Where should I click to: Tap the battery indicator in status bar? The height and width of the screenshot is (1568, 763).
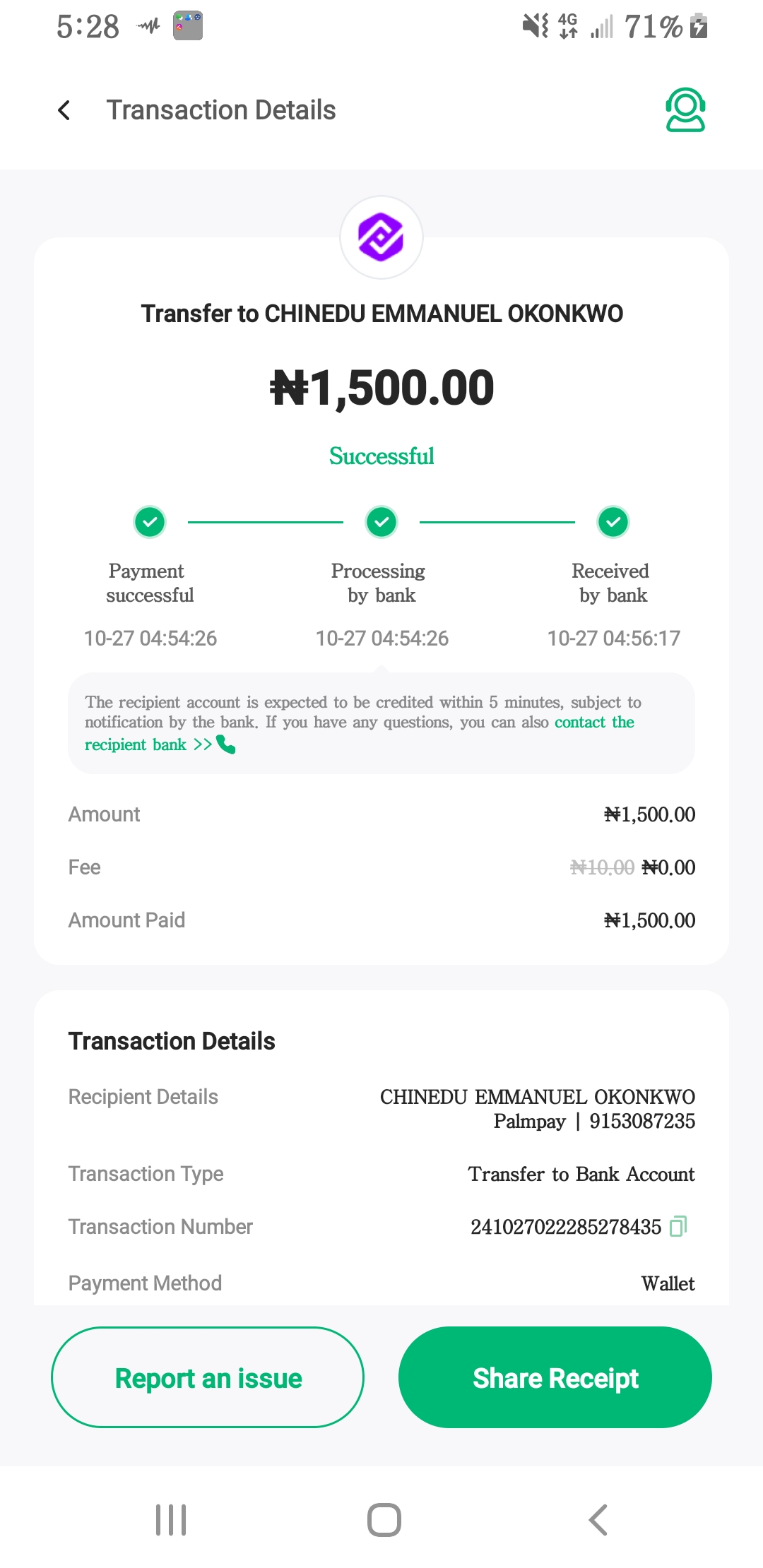click(698, 27)
